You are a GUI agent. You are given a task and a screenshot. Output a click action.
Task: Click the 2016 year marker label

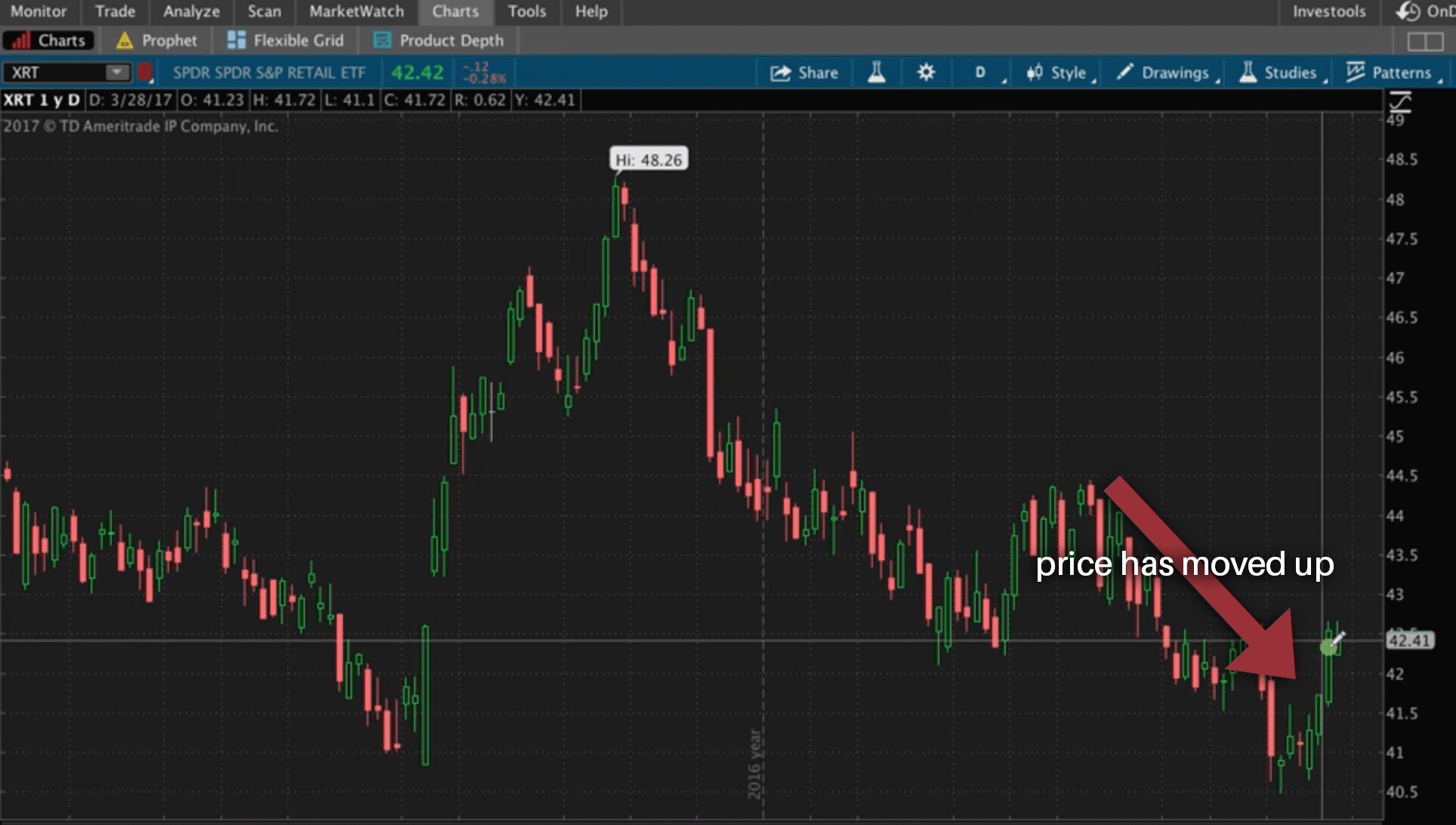754,763
